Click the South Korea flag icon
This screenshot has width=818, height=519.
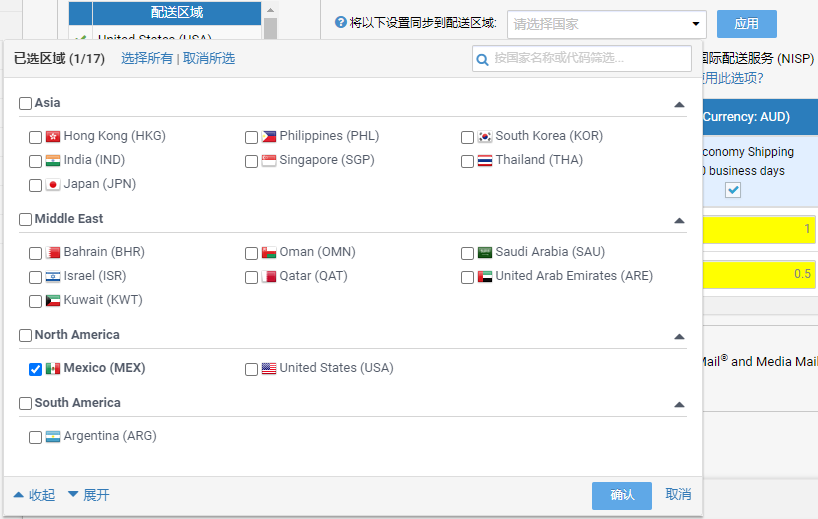pyautogui.click(x=485, y=137)
